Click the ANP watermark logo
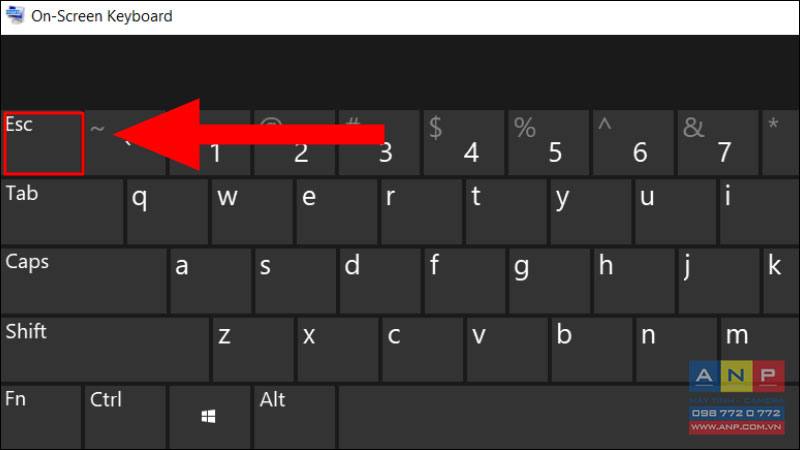The width and height of the screenshot is (800, 450). (737, 397)
